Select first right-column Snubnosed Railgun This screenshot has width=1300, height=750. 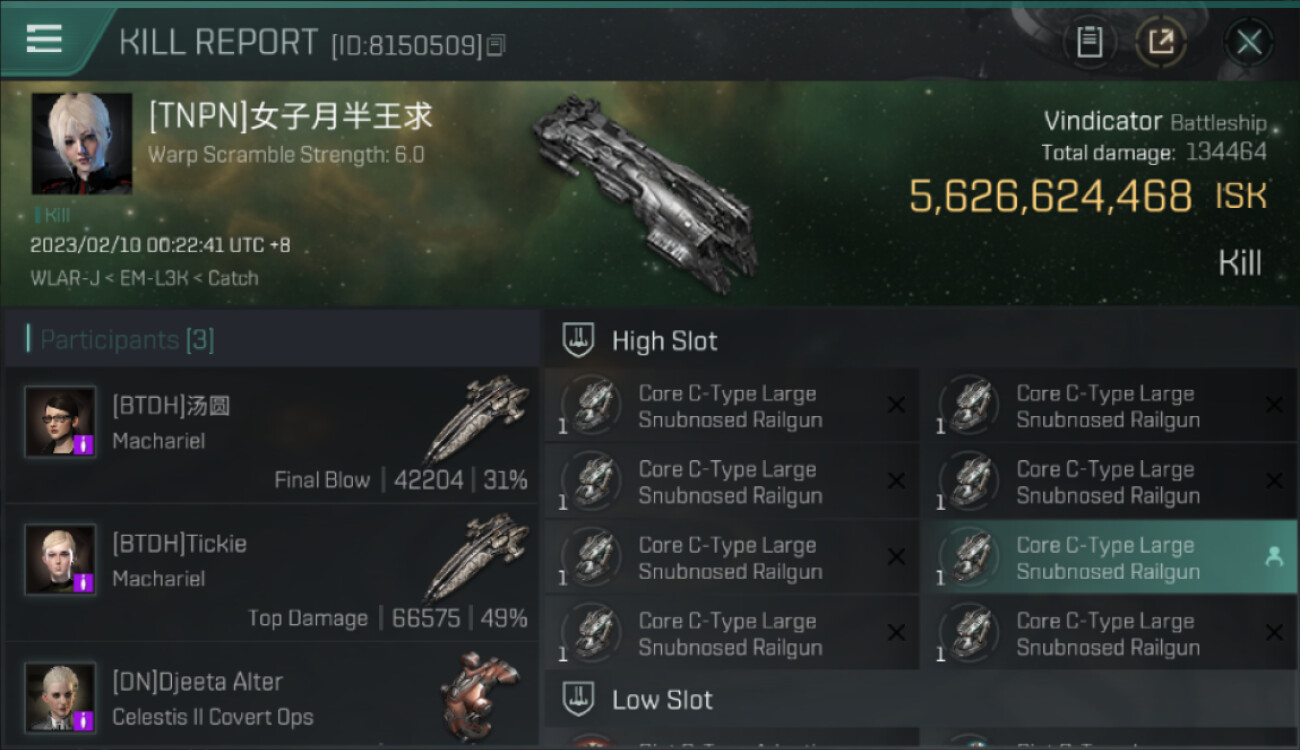point(1109,406)
